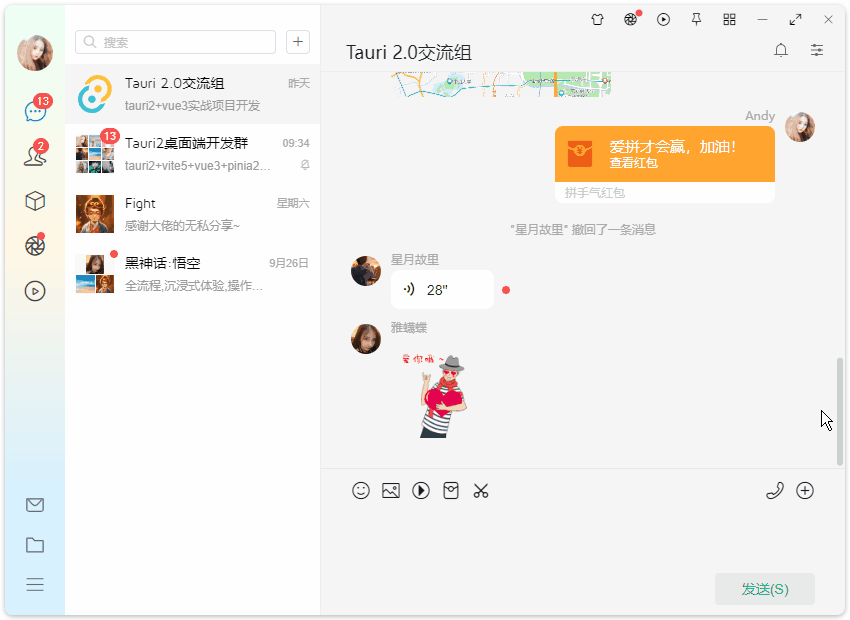The width and height of the screenshot is (850, 620).
Task: Open the grid layout icon in the titlebar
Action: tap(729, 19)
